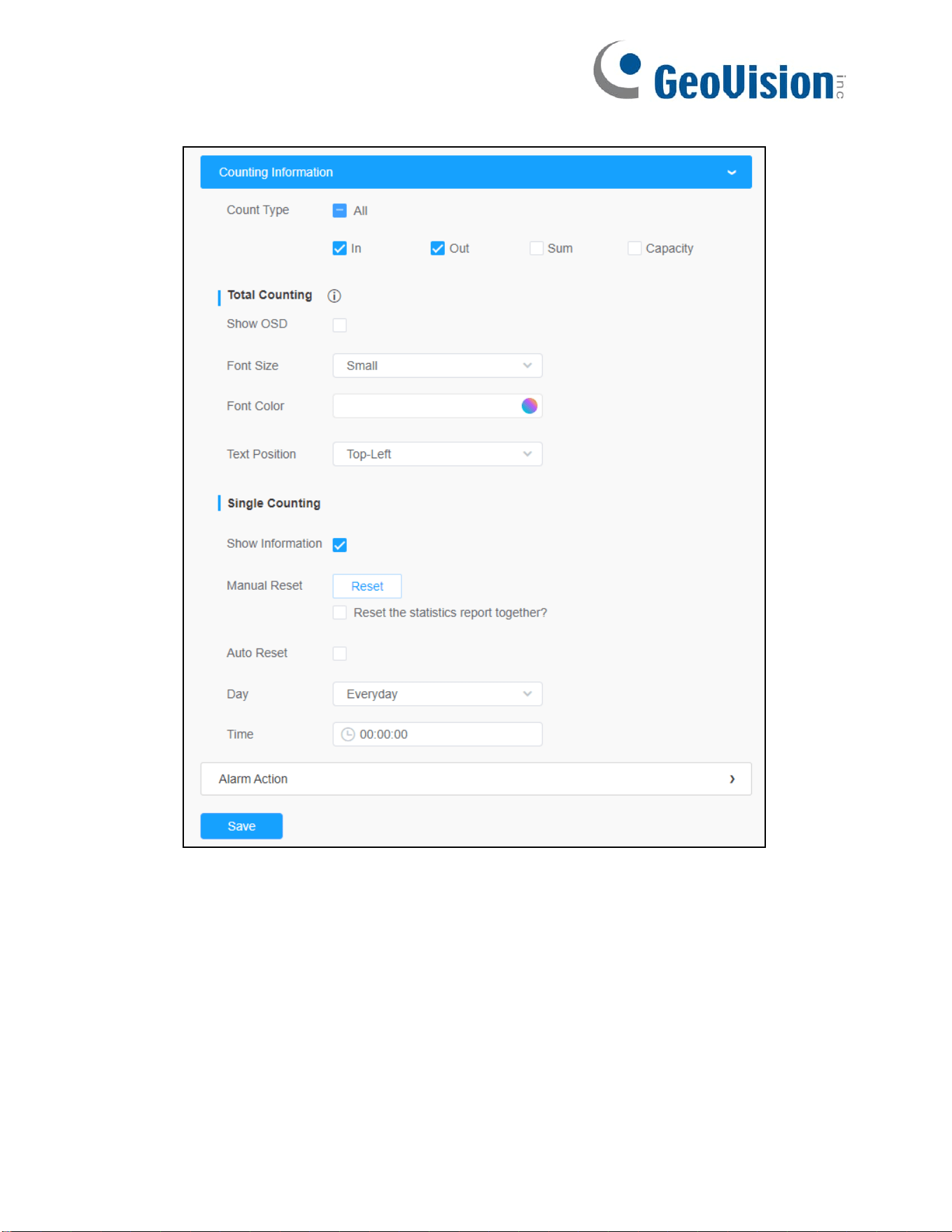Click the Save button

point(241,826)
